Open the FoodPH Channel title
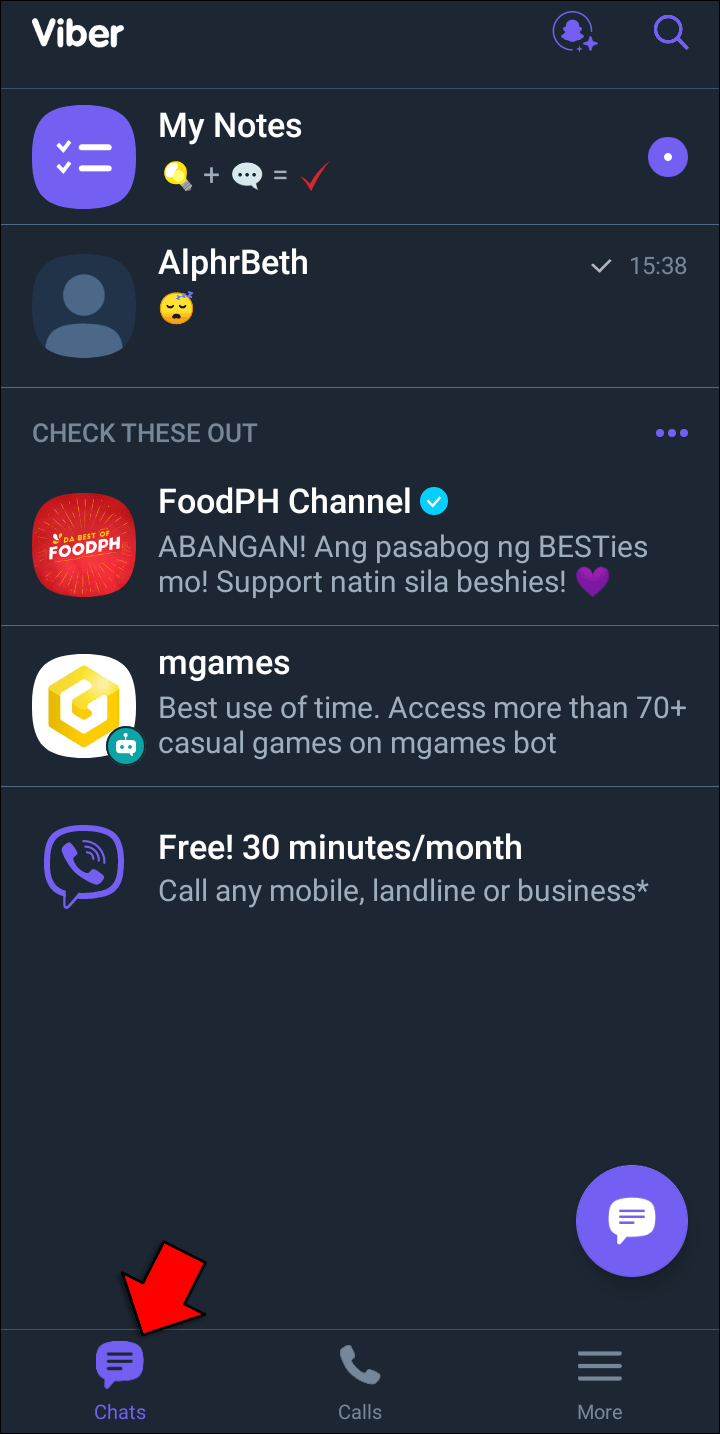This screenshot has width=720, height=1434. pyautogui.click(x=285, y=502)
